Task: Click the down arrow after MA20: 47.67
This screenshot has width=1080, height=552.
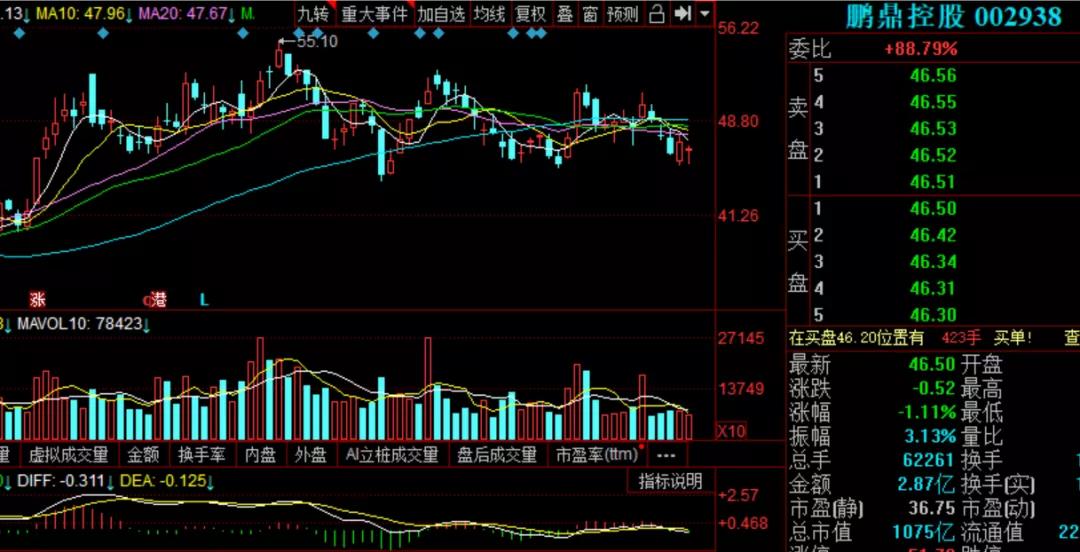Action: tap(232, 14)
